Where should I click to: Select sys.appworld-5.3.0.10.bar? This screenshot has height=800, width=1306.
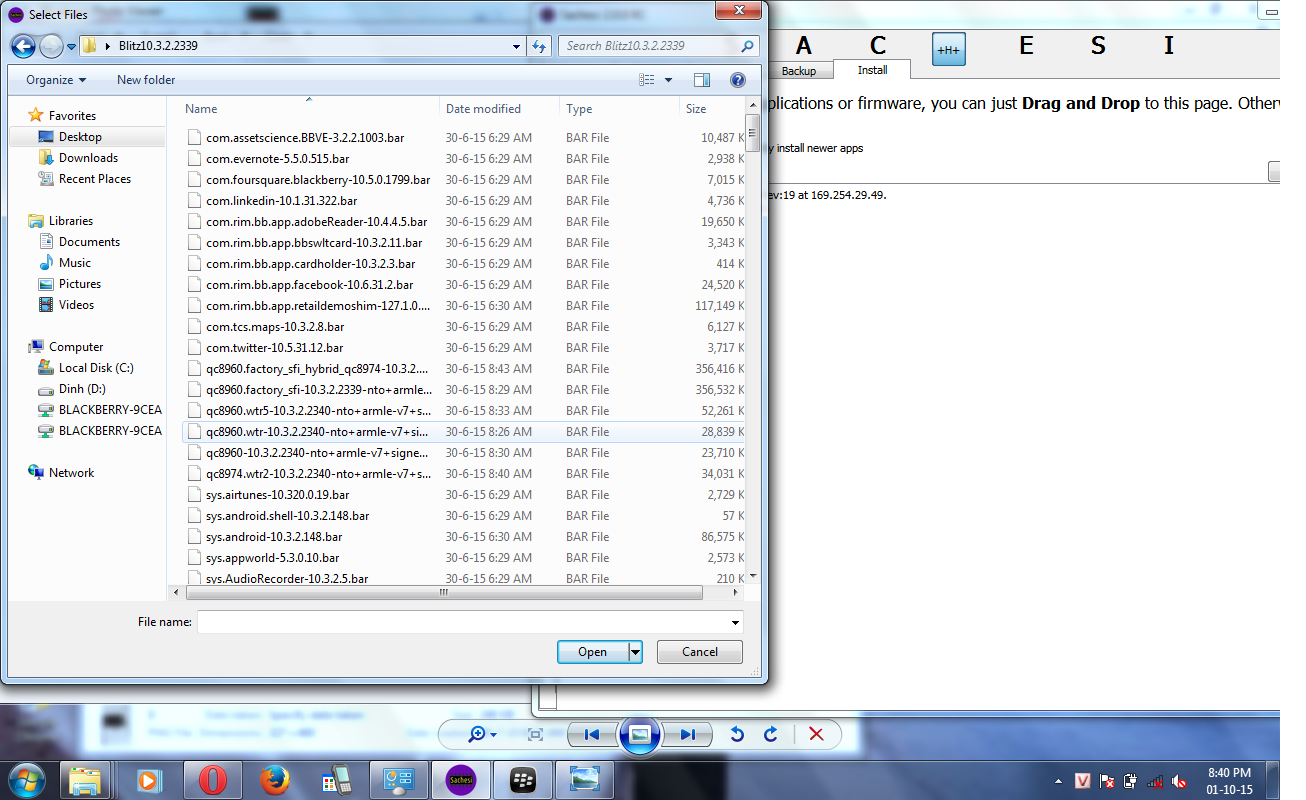point(273,558)
